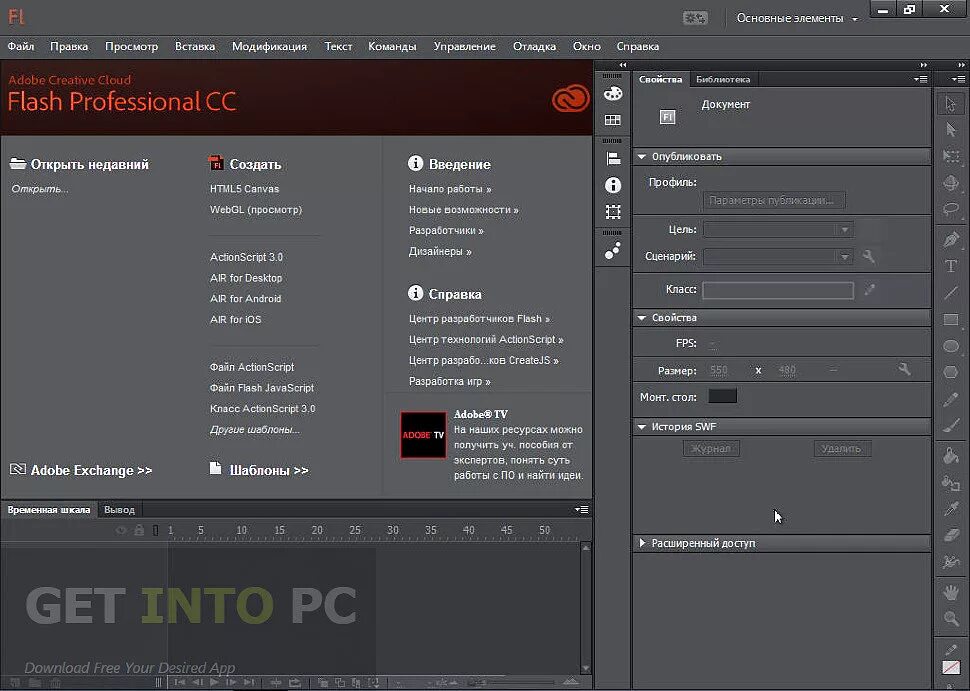Click the play button in timeline controls
Screen dimensions: 970x691
(214, 682)
